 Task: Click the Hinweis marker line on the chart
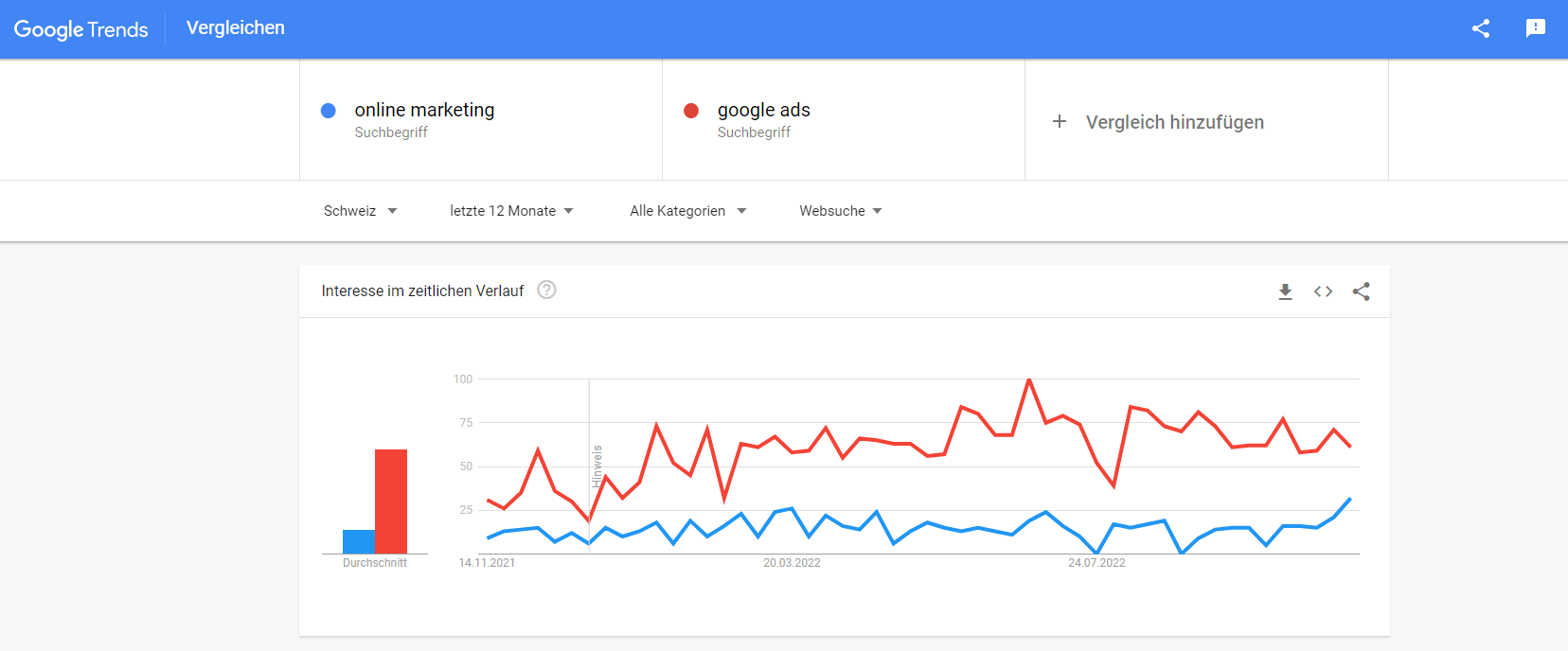(x=590, y=466)
